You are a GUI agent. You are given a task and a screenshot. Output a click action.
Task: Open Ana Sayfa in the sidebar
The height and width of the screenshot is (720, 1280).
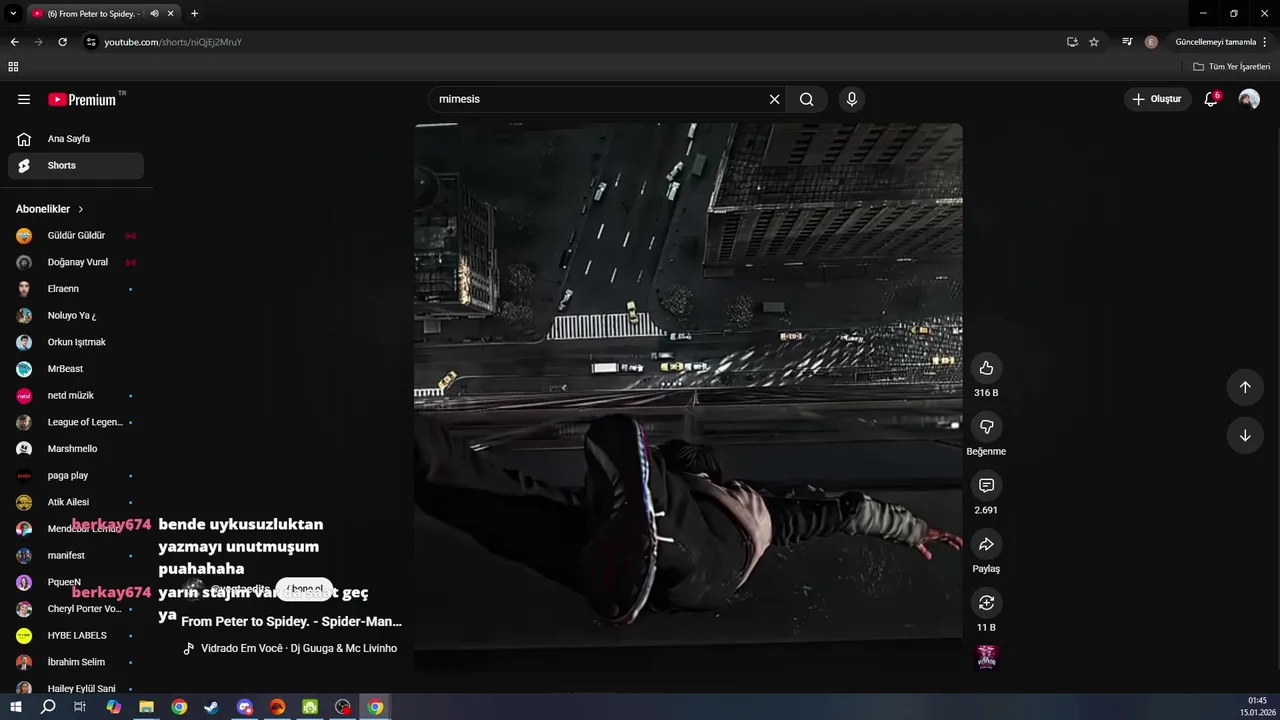tap(76, 139)
